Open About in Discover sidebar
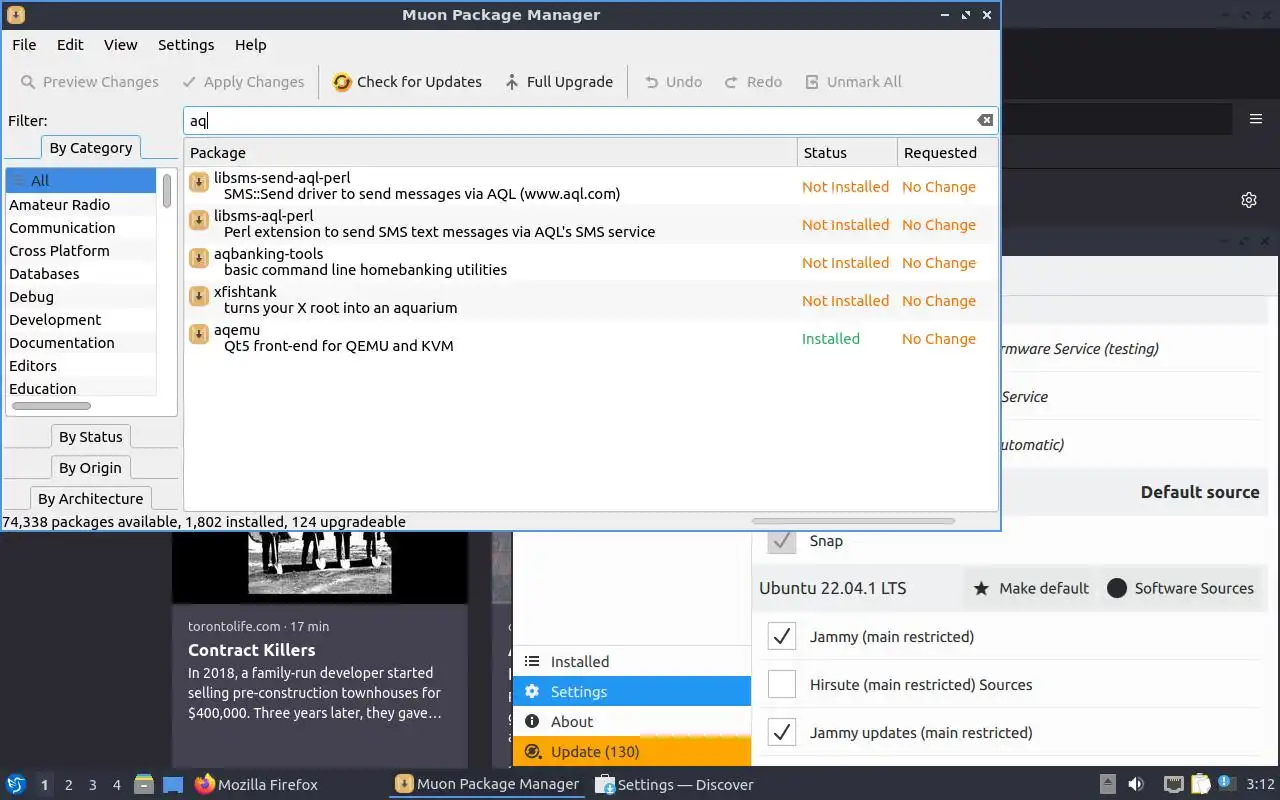 point(632,721)
